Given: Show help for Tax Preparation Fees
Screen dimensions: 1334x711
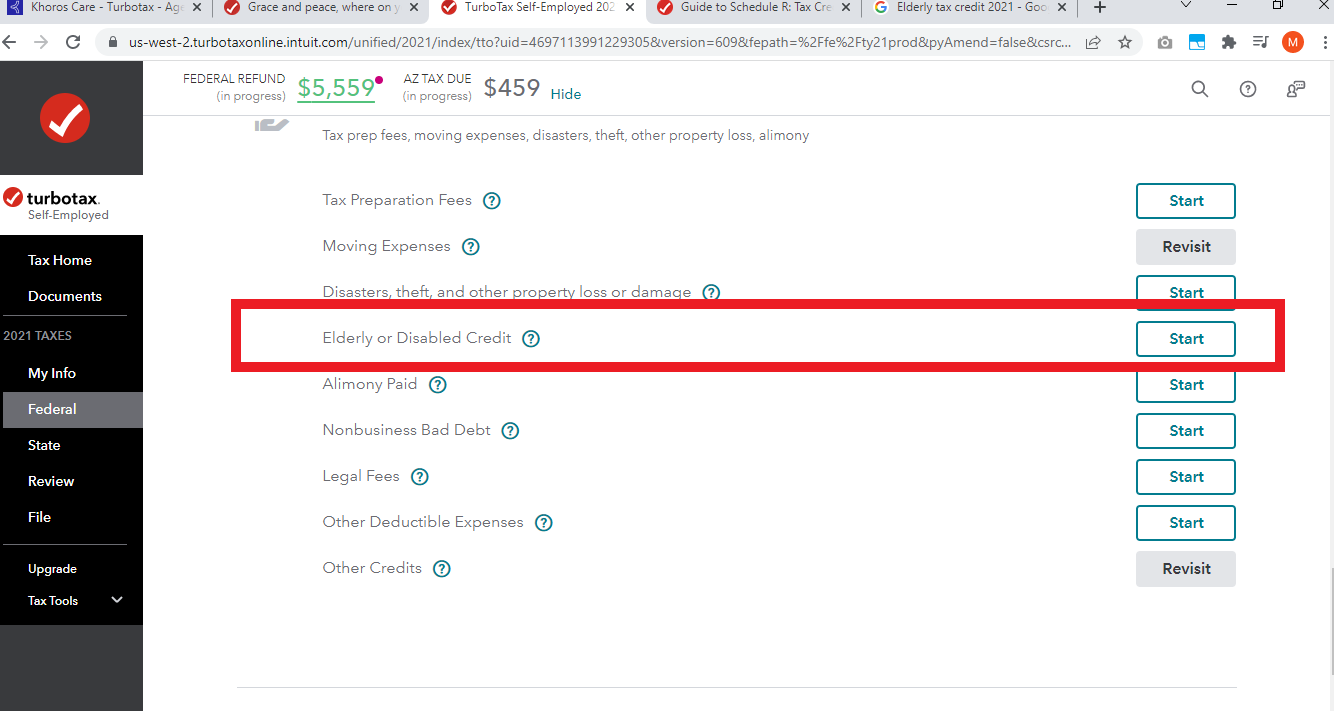Looking at the screenshot, I should 492,200.
